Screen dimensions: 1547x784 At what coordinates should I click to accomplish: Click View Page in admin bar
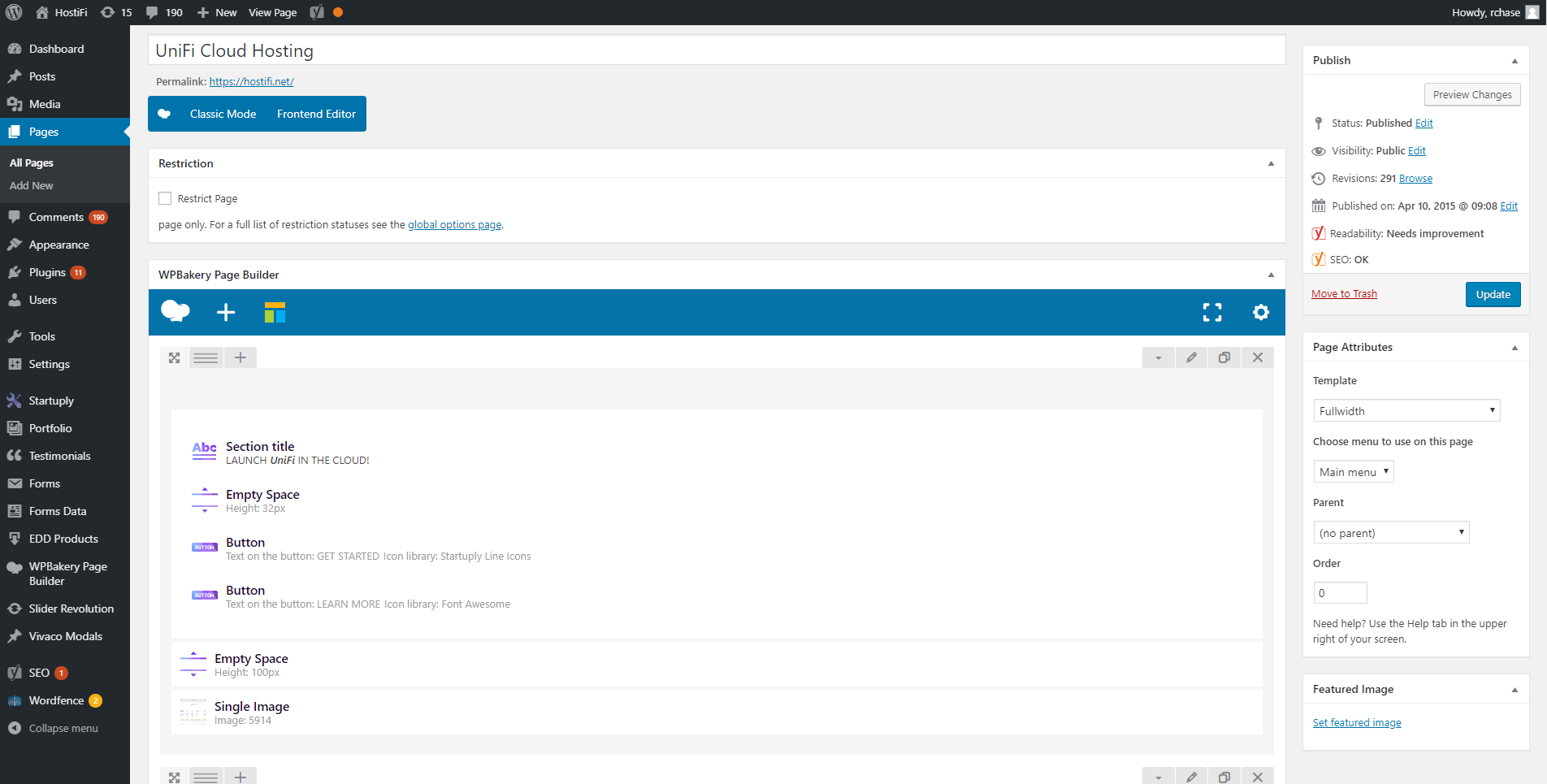(x=273, y=12)
